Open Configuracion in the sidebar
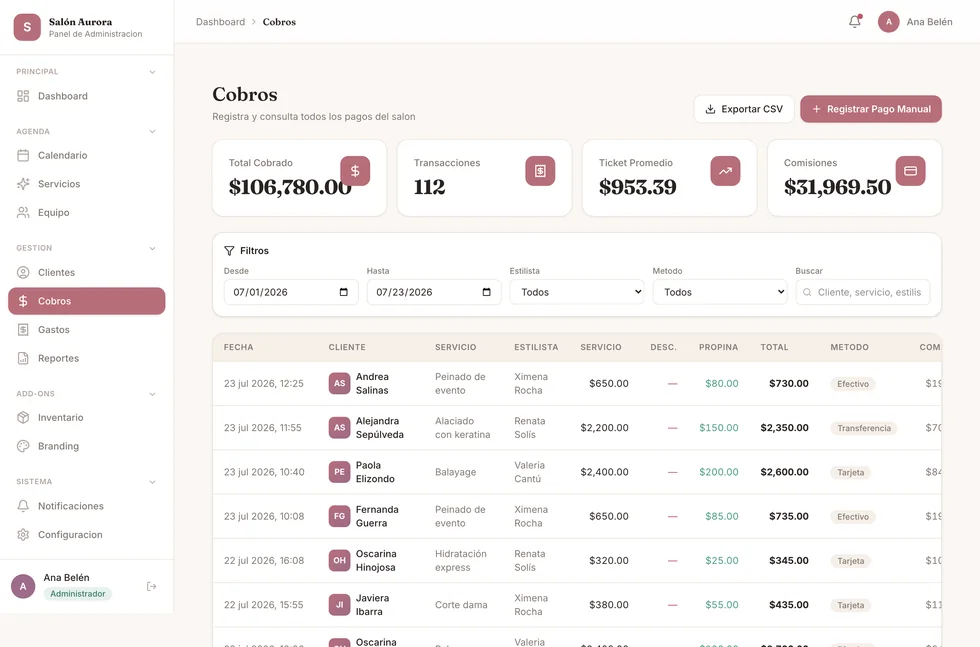Image resolution: width=980 pixels, height=647 pixels. pos(87,534)
